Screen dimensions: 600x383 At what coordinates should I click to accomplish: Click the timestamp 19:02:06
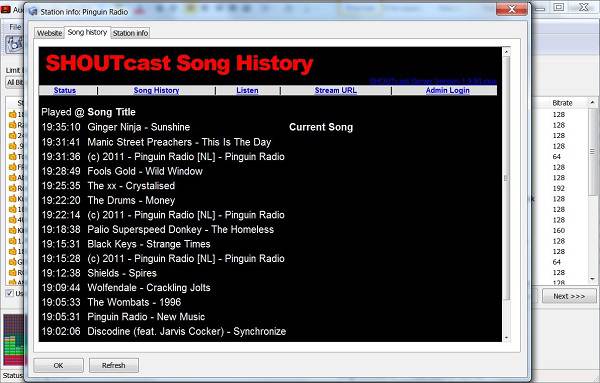click(x=61, y=331)
